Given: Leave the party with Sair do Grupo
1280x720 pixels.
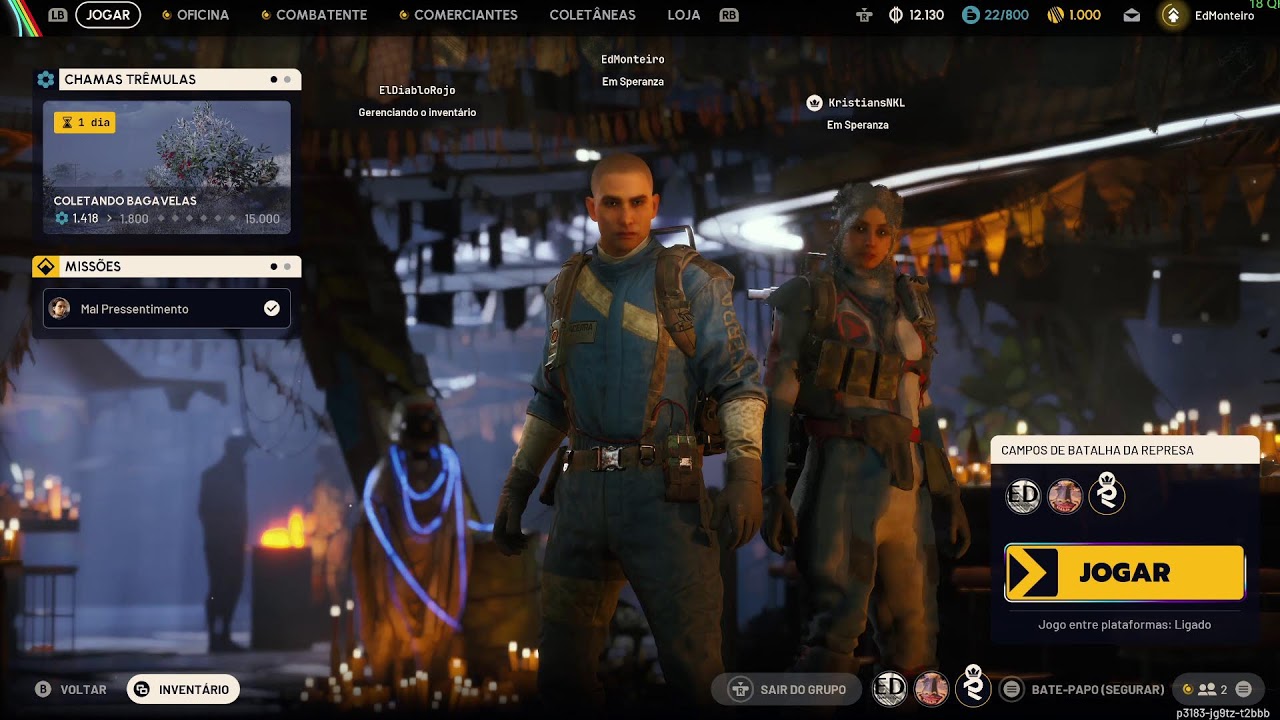Looking at the screenshot, I should [x=785, y=689].
